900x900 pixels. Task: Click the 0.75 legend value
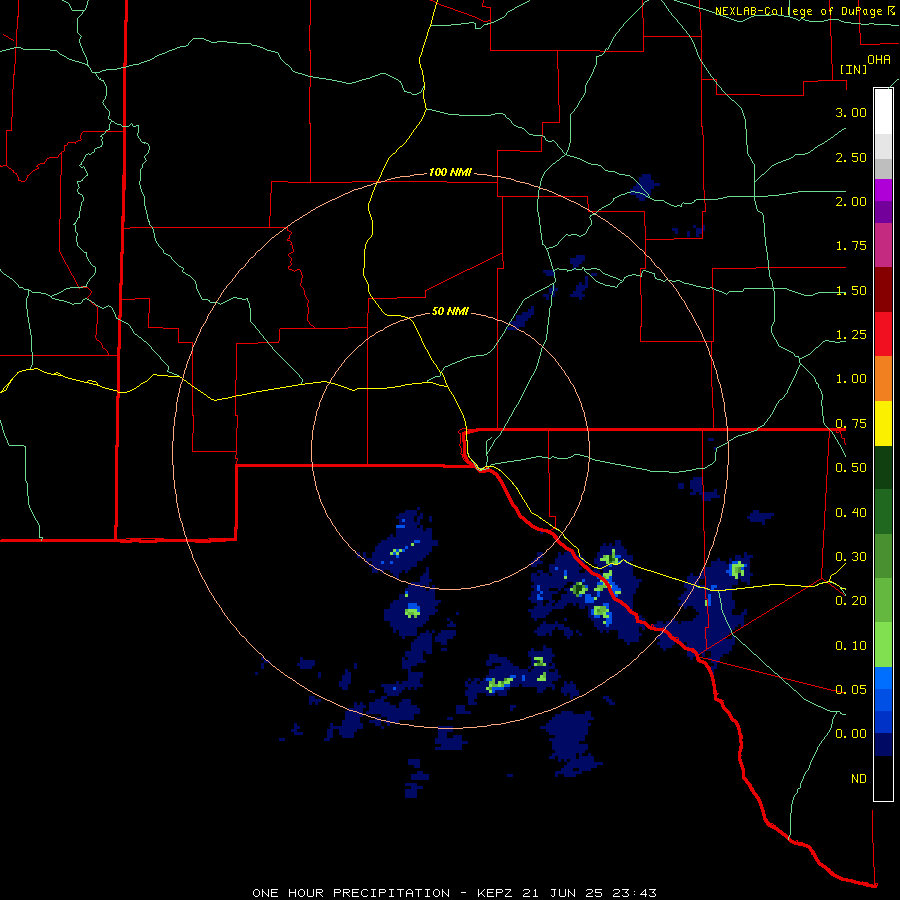coord(851,424)
